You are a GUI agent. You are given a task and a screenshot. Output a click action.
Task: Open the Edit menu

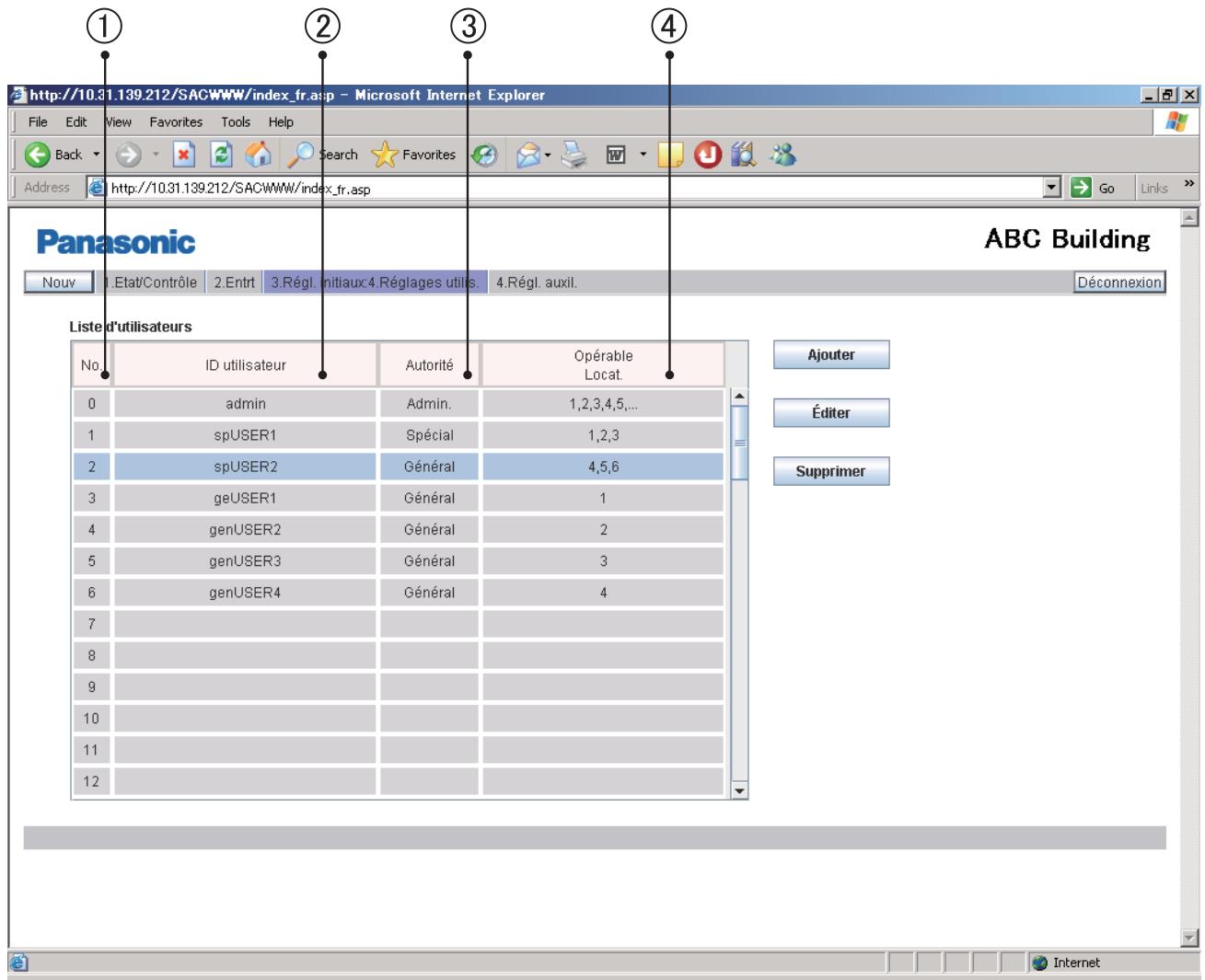76,121
